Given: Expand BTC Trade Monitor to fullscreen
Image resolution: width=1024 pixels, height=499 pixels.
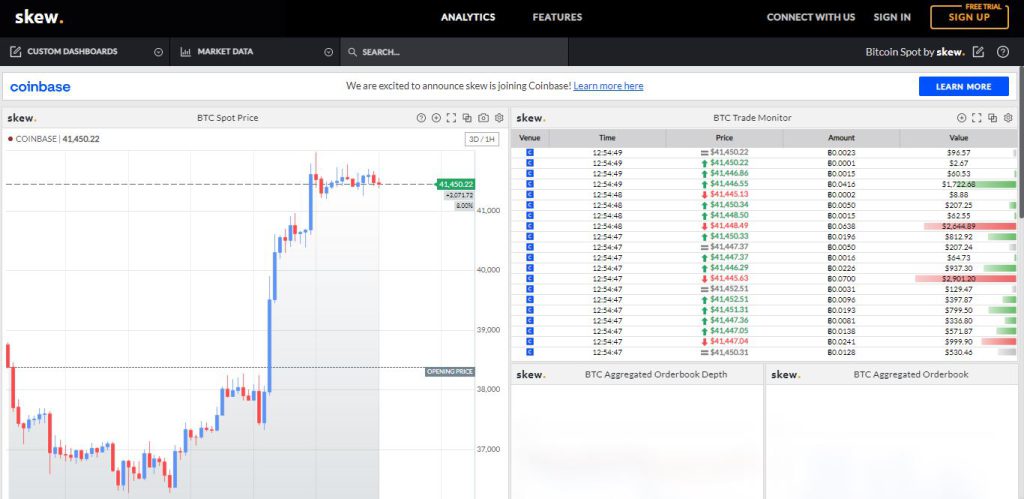Looking at the screenshot, I should click(977, 118).
